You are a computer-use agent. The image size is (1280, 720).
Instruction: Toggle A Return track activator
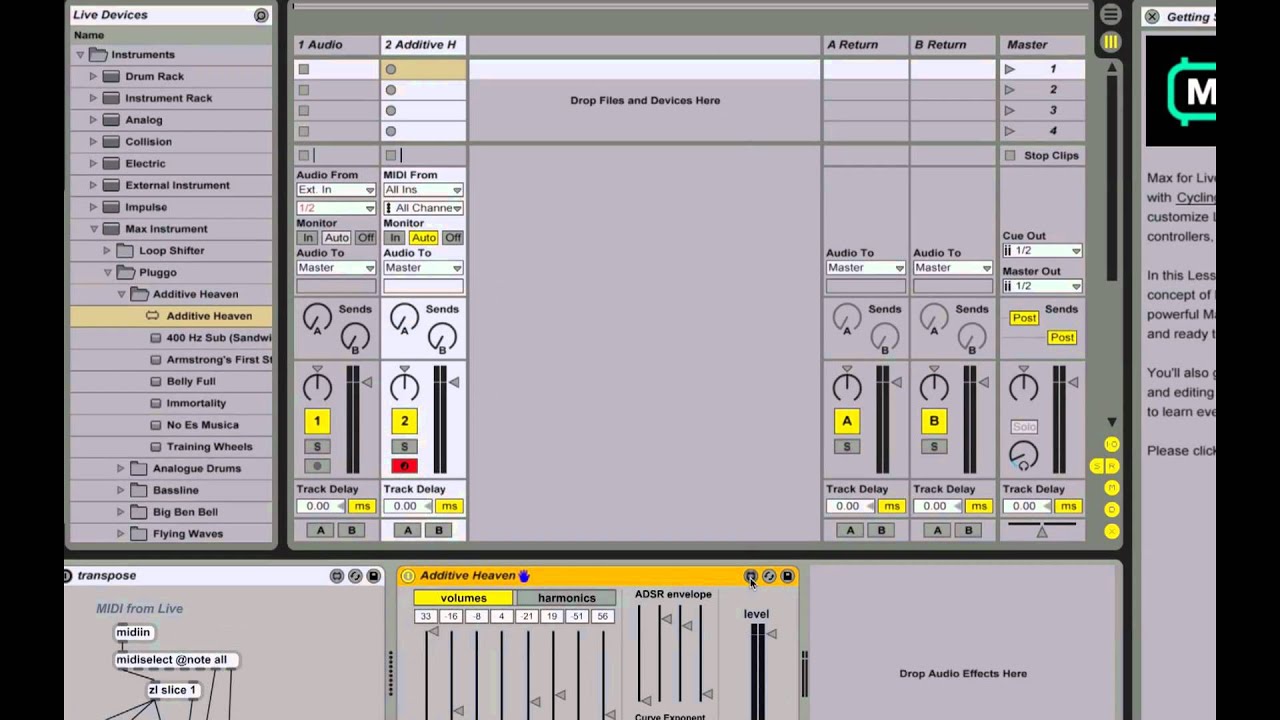(x=847, y=421)
